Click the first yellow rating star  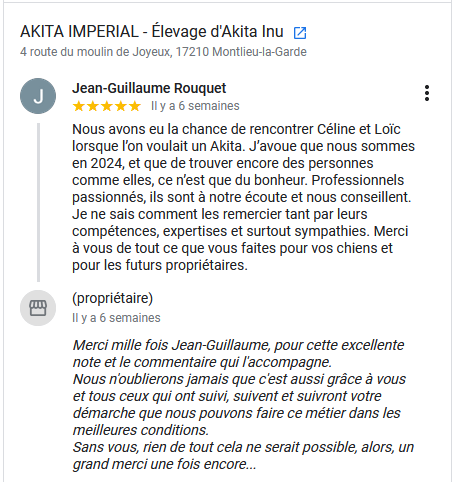click(79, 106)
